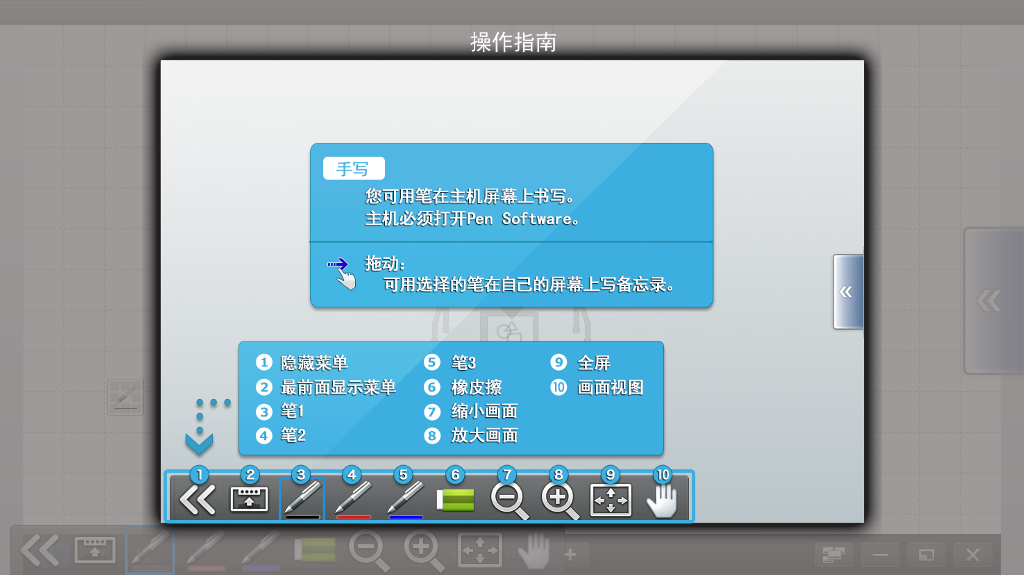Screen dimensions: 1024x575
Task: Click the arrow tab on guide's right edge
Action: 847,291
